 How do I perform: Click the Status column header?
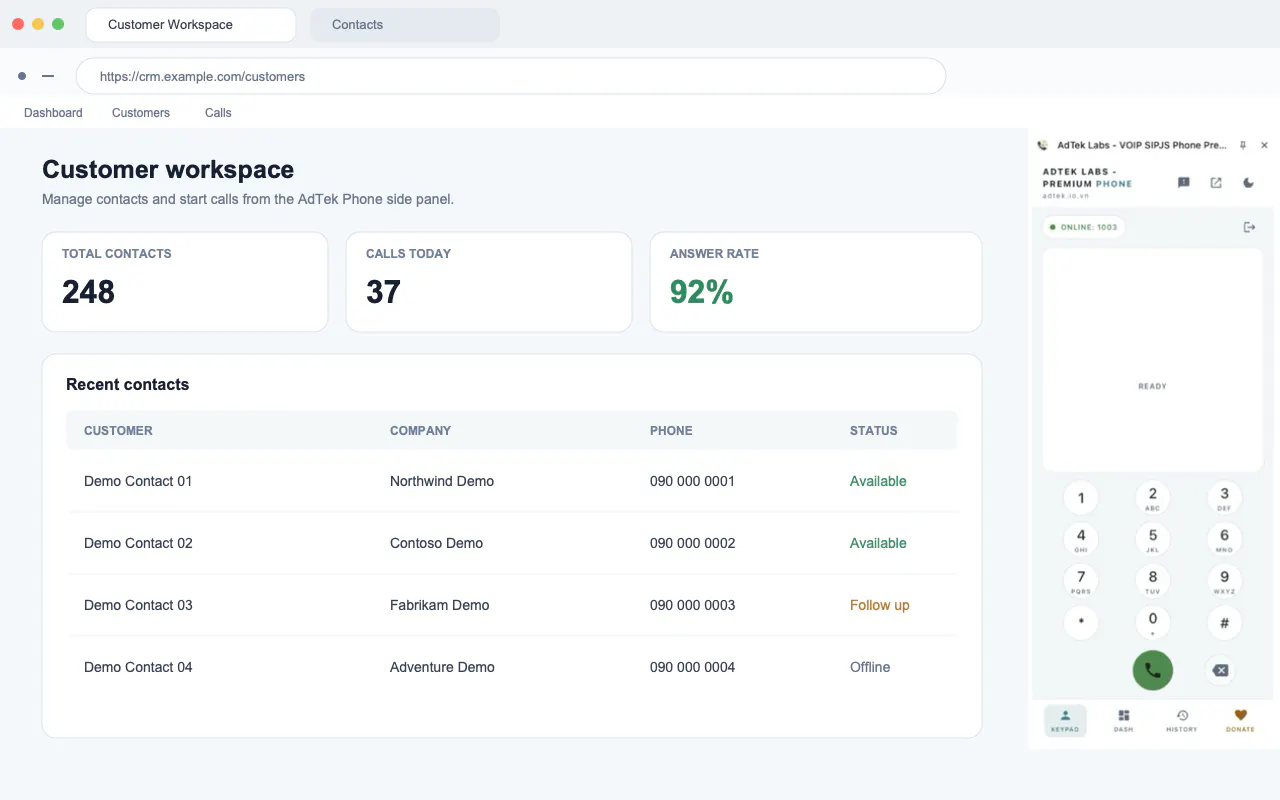(x=874, y=431)
